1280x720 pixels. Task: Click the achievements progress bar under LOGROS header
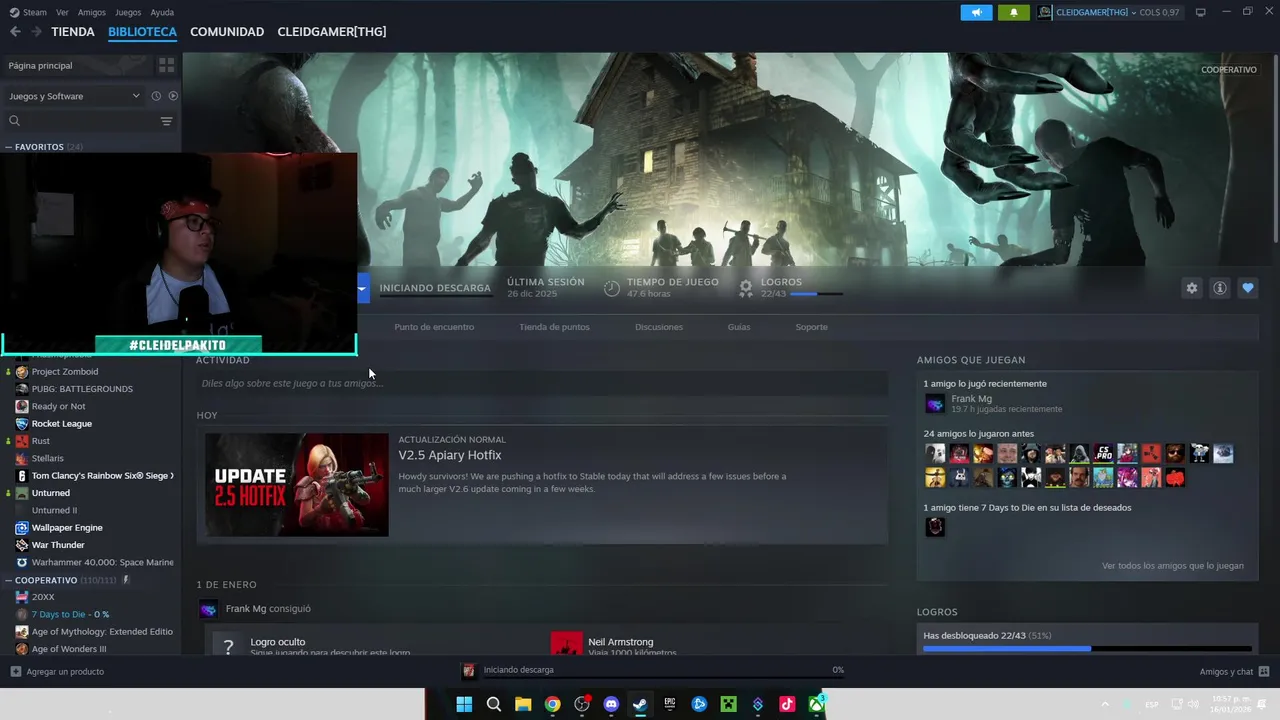click(x=816, y=294)
